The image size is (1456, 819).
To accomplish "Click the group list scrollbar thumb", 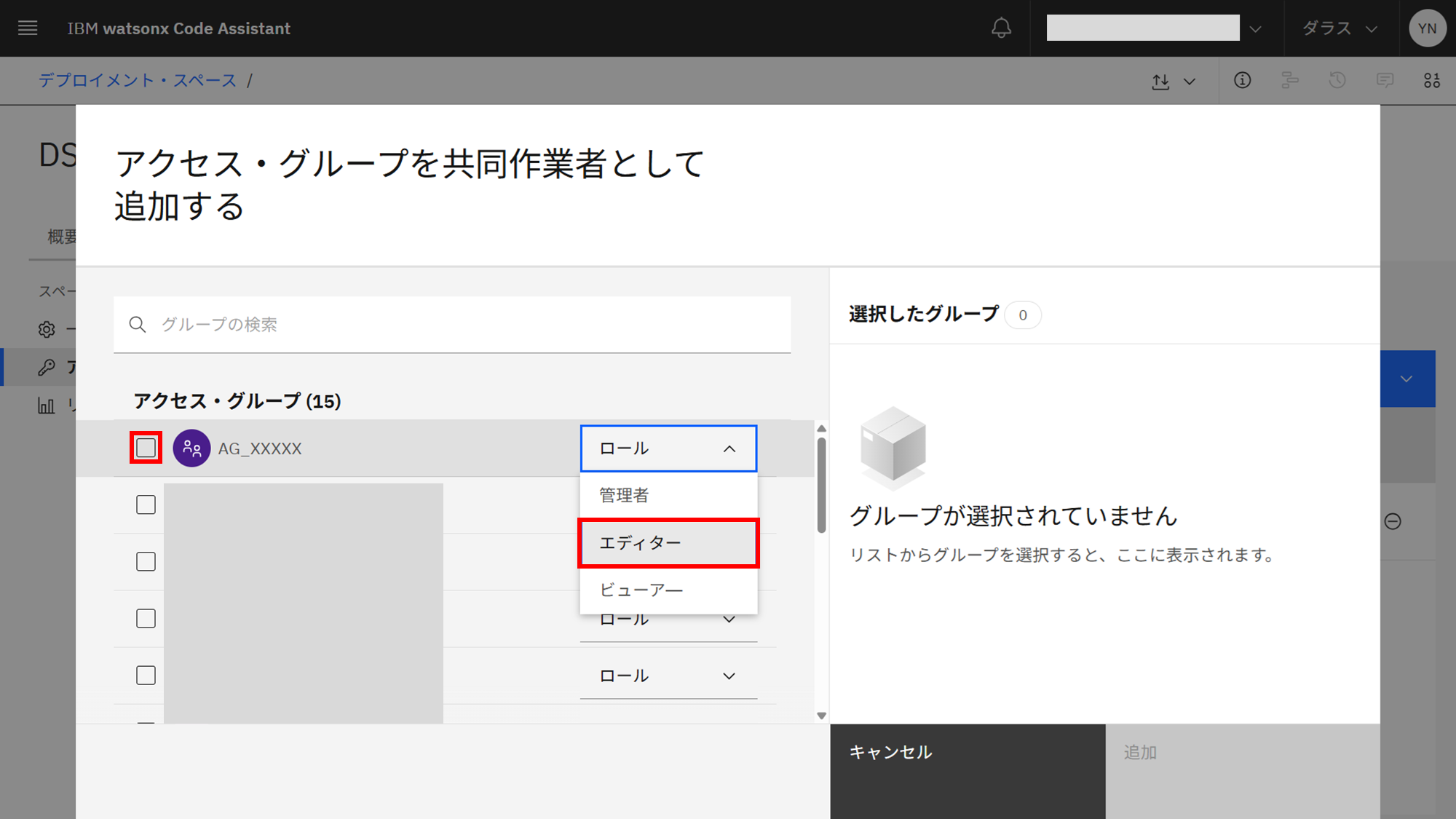I will click(x=821, y=484).
